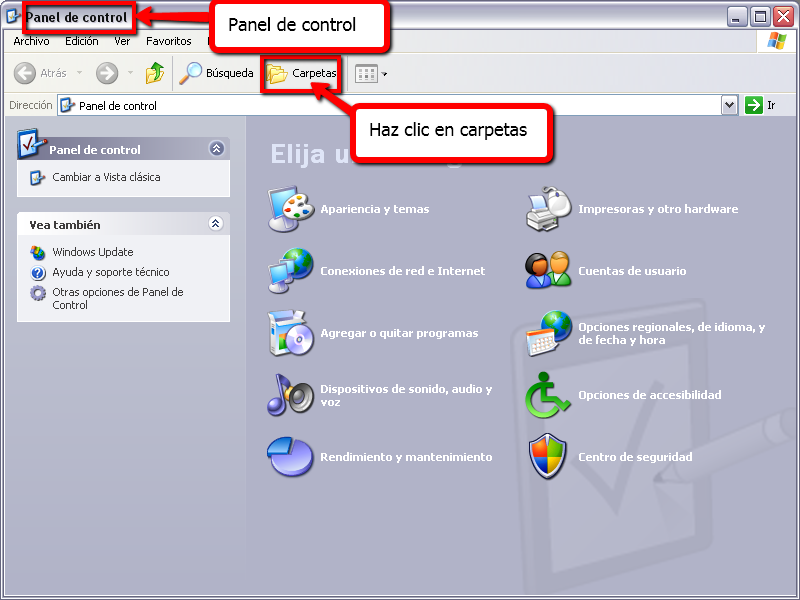Image resolution: width=800 pixels, height=600 pixels.
Task: Select the Rendimiento y mantenimiento link
Action: tap(406, 457)
